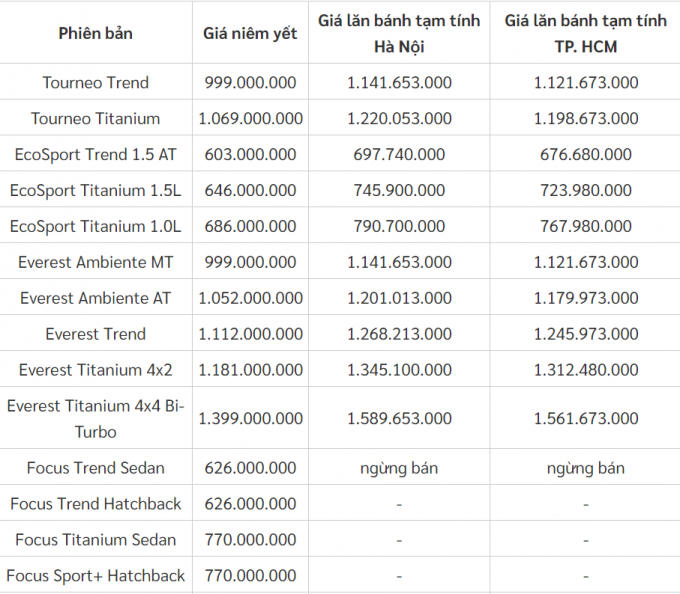Click Everest Titanium 4x4 Bi-Turbo cell

[95, 419]
